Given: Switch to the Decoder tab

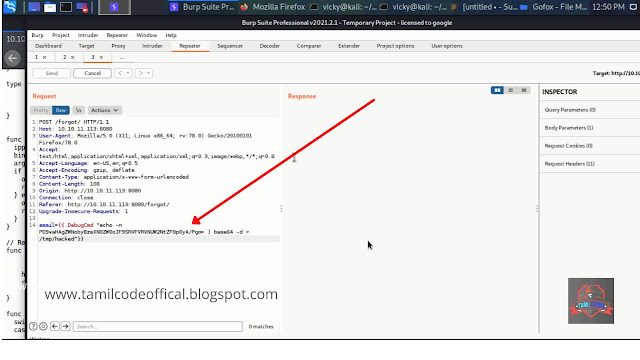Looking at the screenshot, I should pos(270,46).
